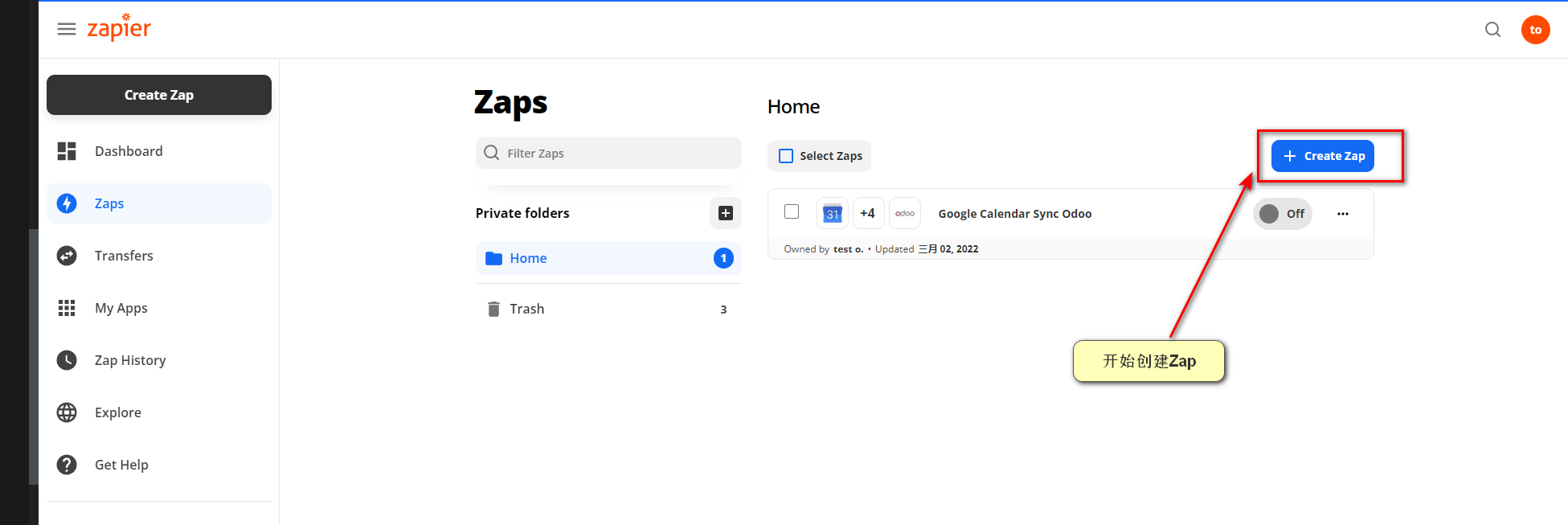Open Explore in the sidebar
Screen dimensions: 1568x525
click(x=159, y=412)
